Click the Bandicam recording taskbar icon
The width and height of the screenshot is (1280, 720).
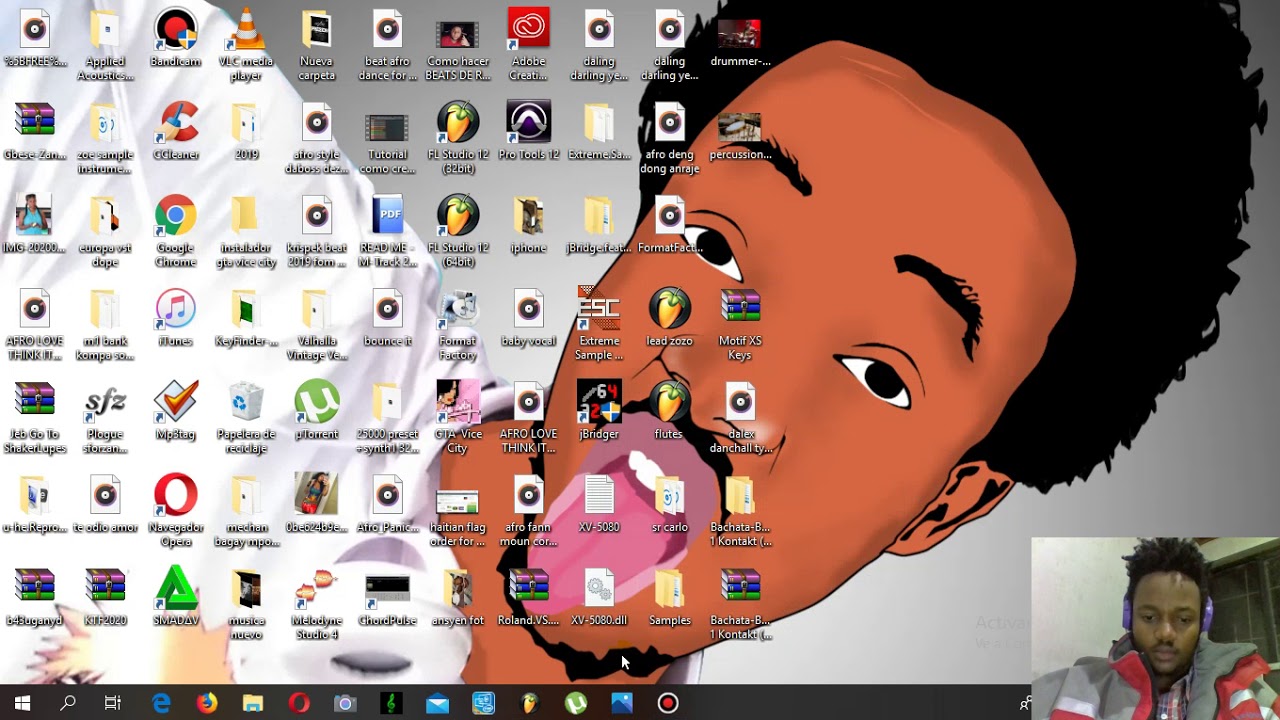click(668, 703)
